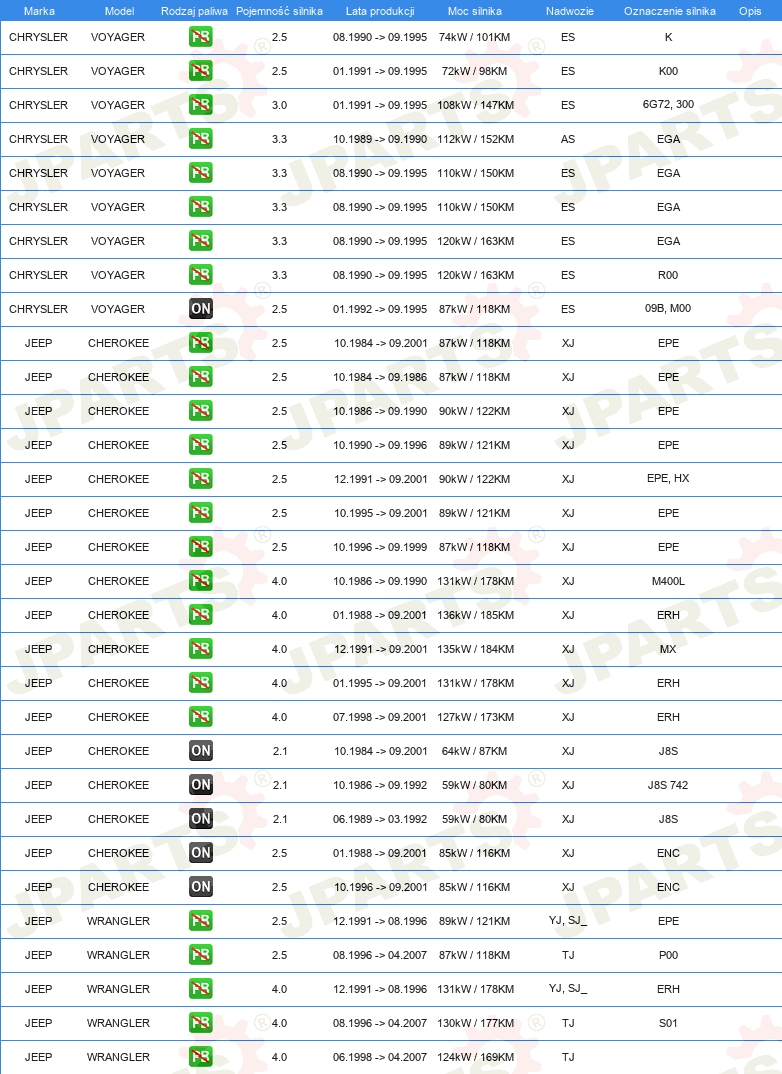This screenshot has height=1074, width=782.
Task: Click the petrol icon in the Wrangler 124kW/169KM row
Action: pos(201,1057)
